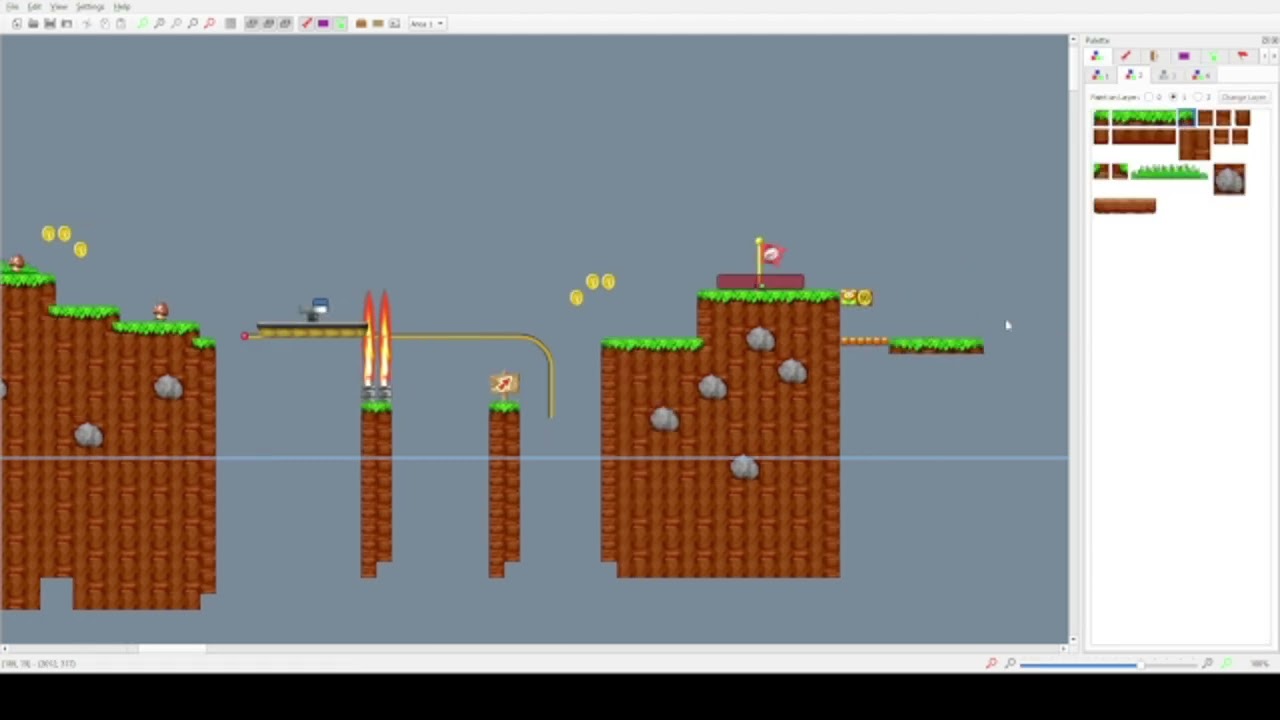Open the Help menu
The height and width of the screenshot is (720, 1280).
pyautogui.click(x=121, y=7)
